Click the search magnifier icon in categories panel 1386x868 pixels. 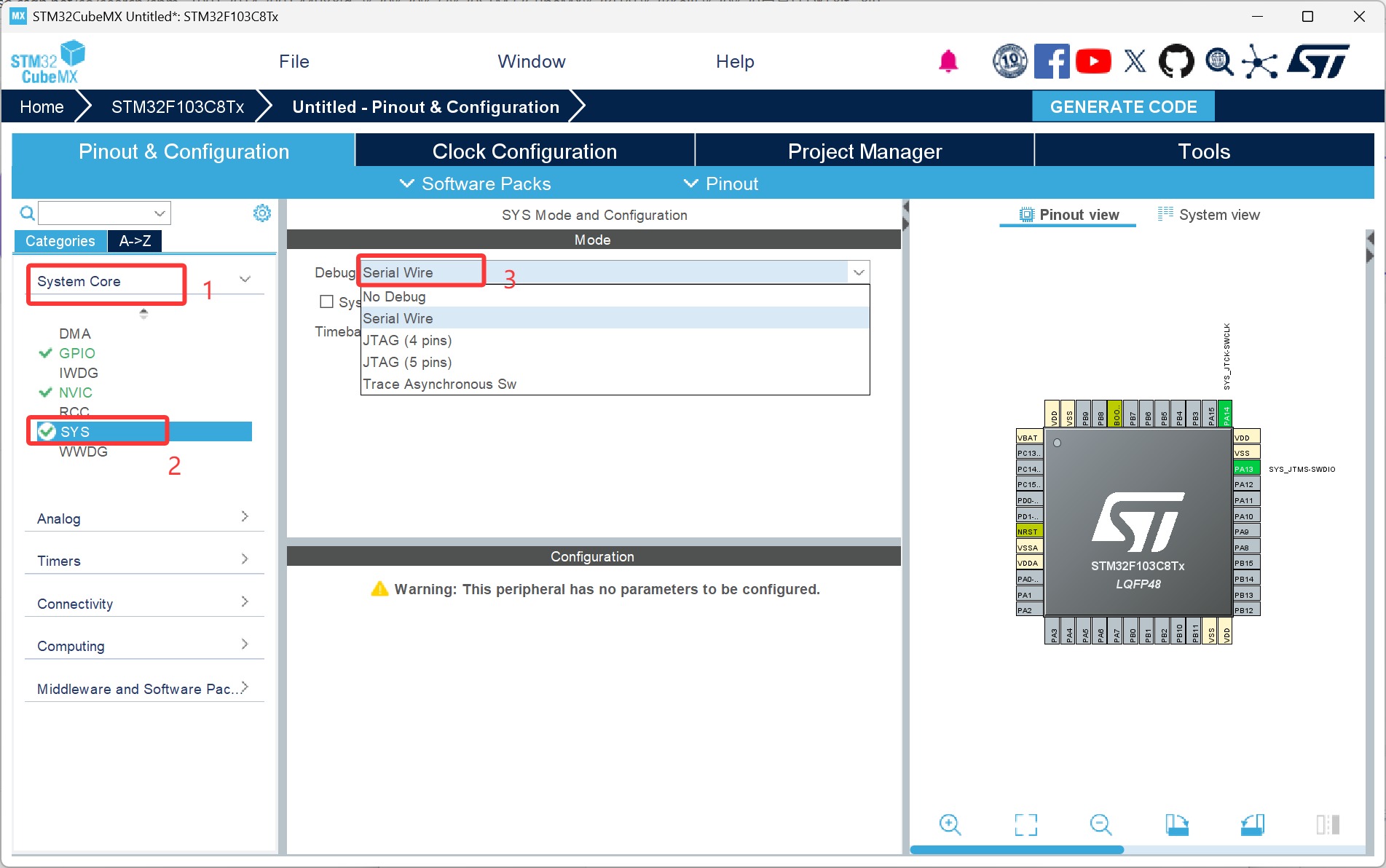coord(27,213)
